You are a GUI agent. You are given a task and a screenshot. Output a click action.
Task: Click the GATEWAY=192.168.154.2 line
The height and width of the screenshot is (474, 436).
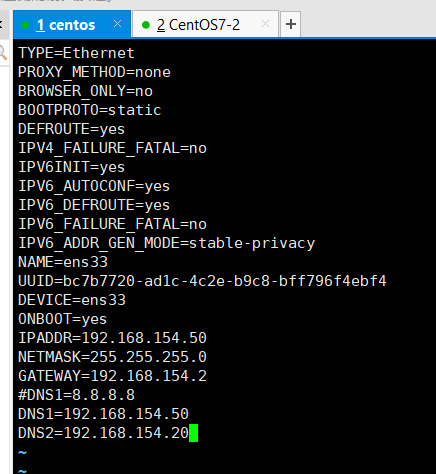(x=112, y=376)
